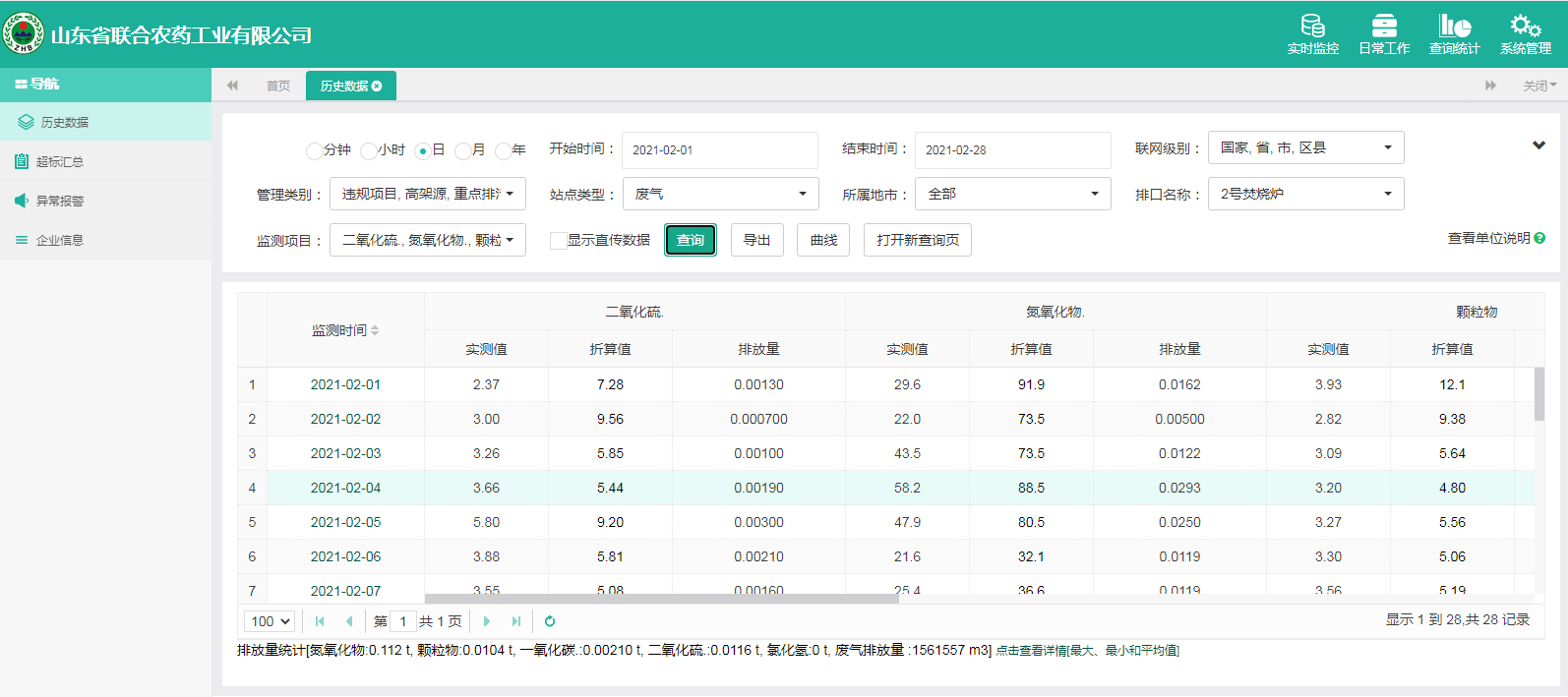Click the green 查询 button
The height and width of the screenshot is (697, 1568).
click(690, 240)
